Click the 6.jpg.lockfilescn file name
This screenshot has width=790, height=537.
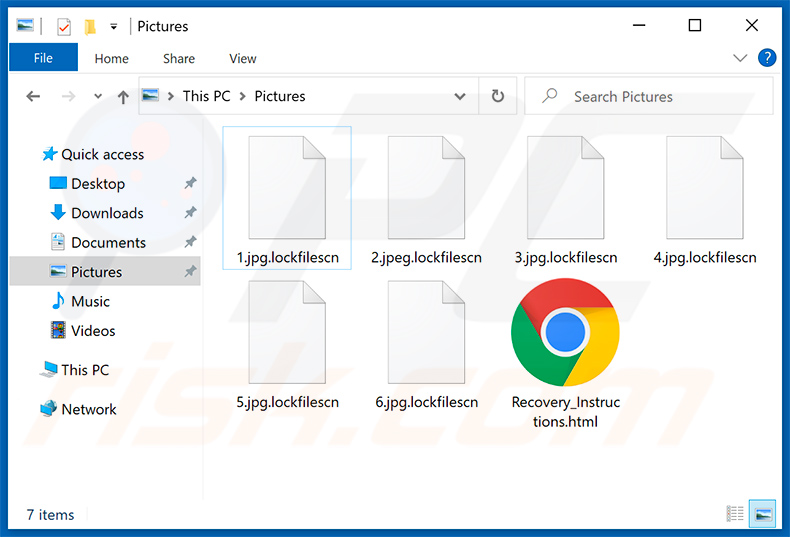(427, 402)
